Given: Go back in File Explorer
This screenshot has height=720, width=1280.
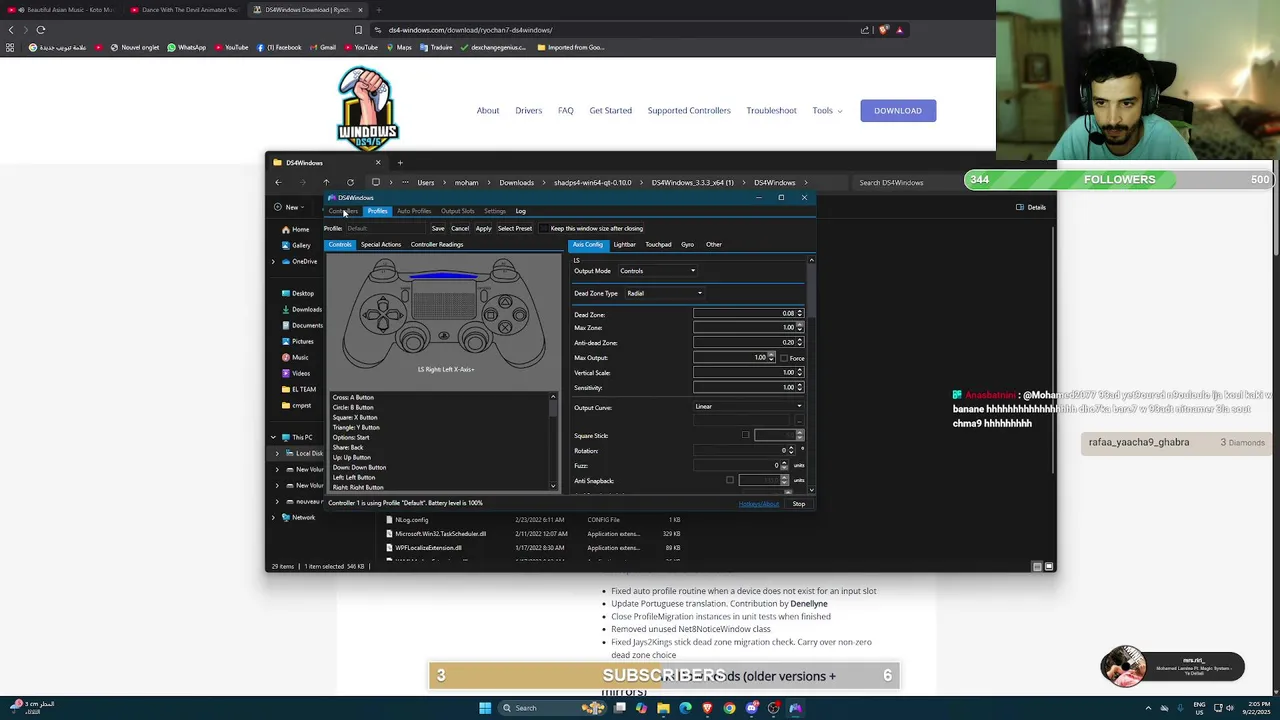Looking at the screenshot, I should click(x=278, y=182).
